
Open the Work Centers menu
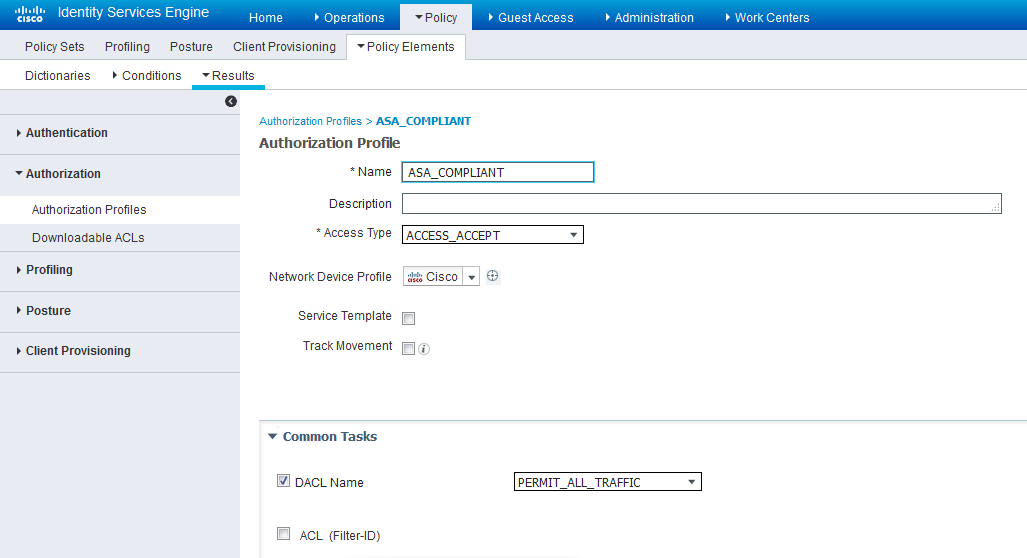767,18
